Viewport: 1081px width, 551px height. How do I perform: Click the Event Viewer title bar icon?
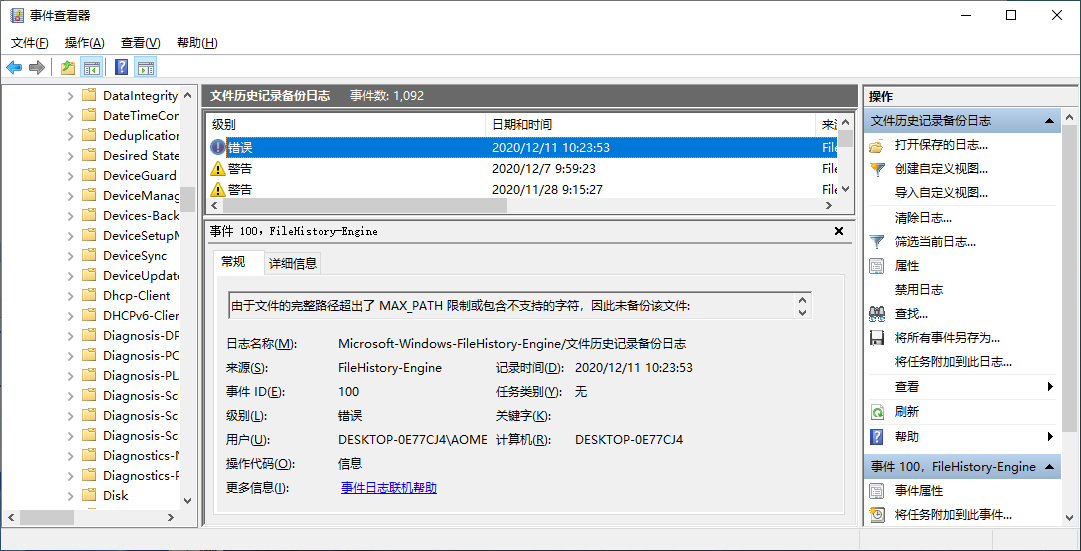click(16, 15)
